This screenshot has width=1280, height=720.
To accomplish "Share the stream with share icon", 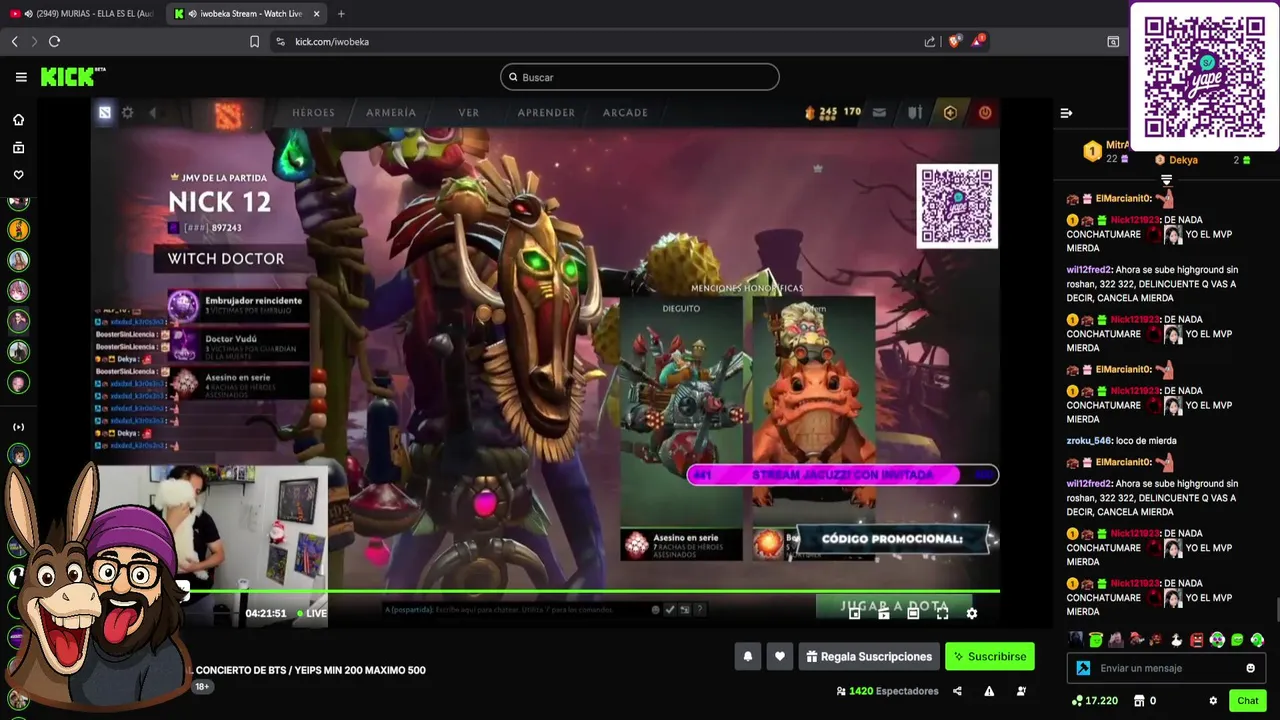I will pyautogui.click(x=957, y=691).
